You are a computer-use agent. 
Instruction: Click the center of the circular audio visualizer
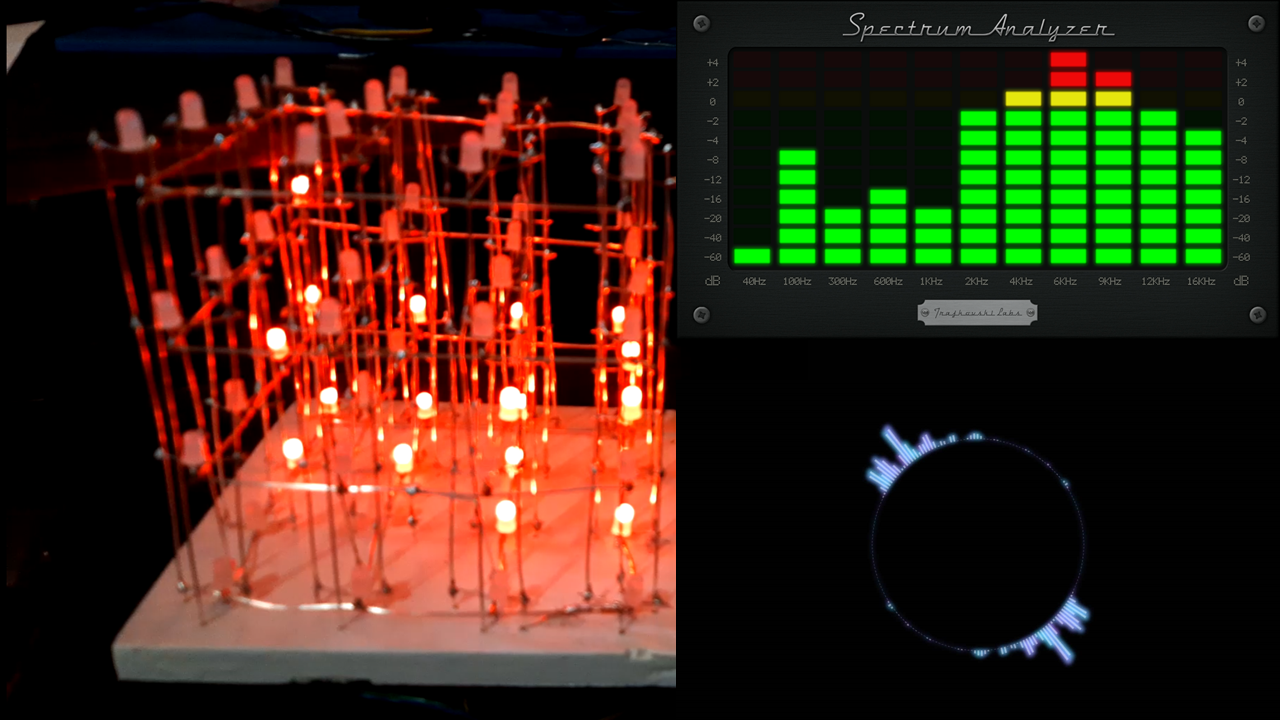(978, 544)
